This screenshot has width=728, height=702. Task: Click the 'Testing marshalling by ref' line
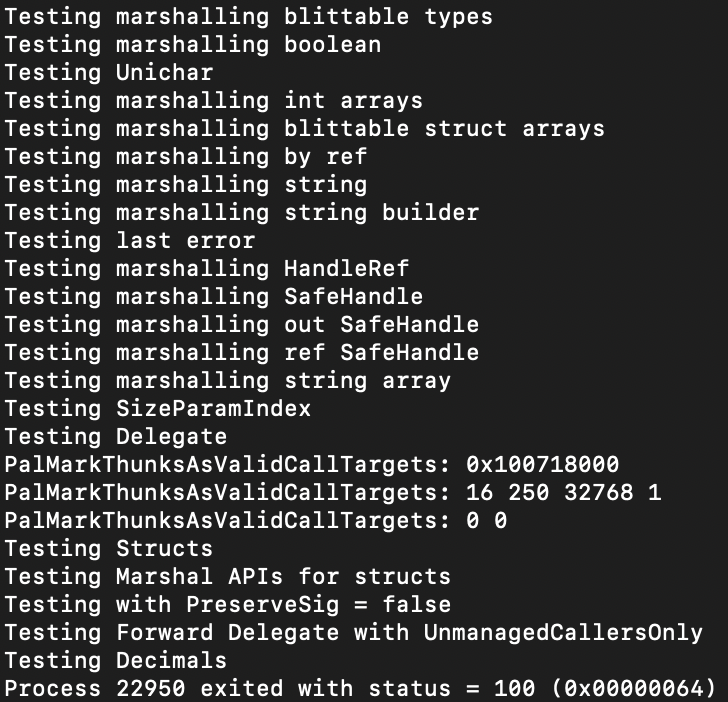pyautogui.click(x=186, y=157)
